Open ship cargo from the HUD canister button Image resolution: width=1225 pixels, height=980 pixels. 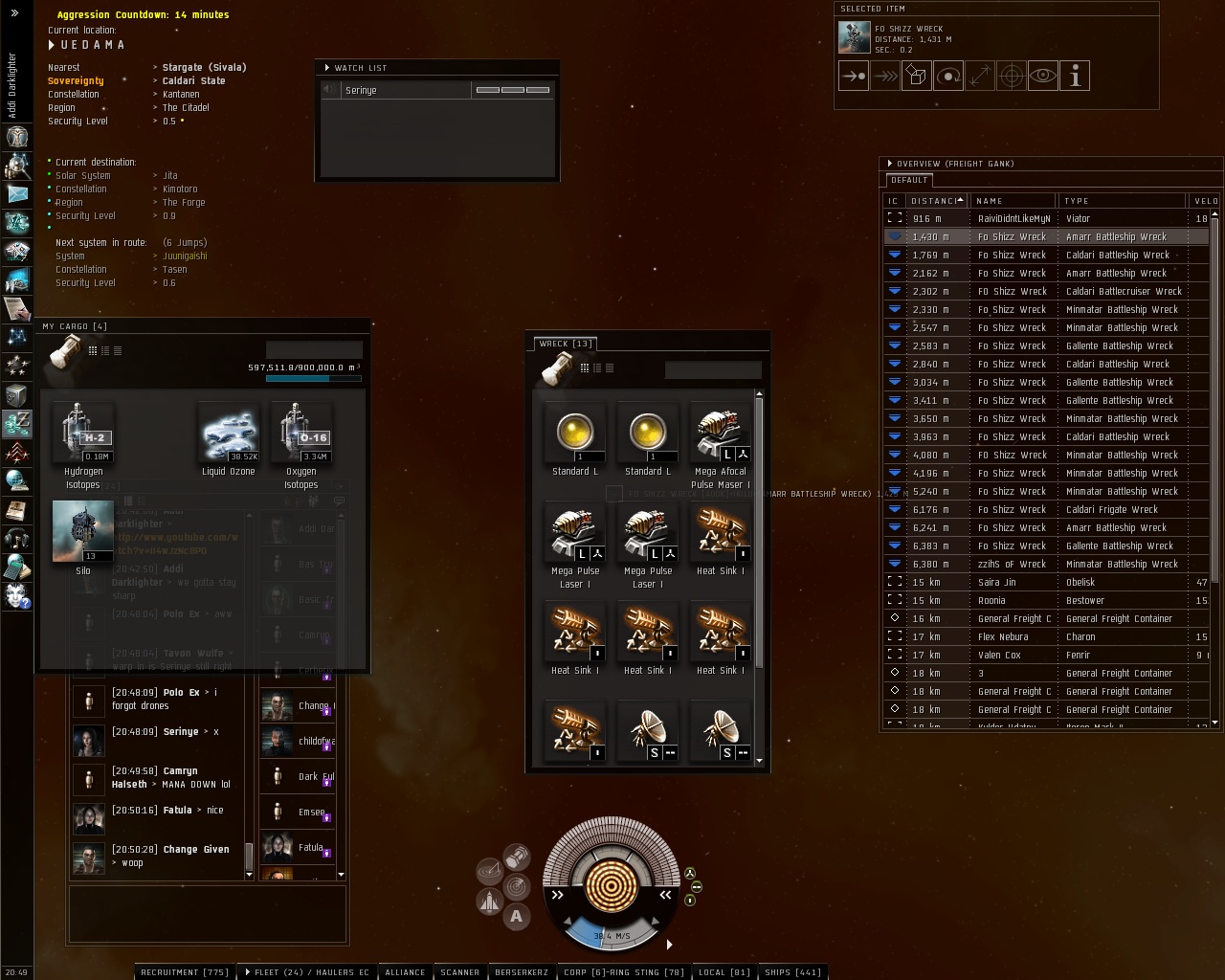[517, 856]
